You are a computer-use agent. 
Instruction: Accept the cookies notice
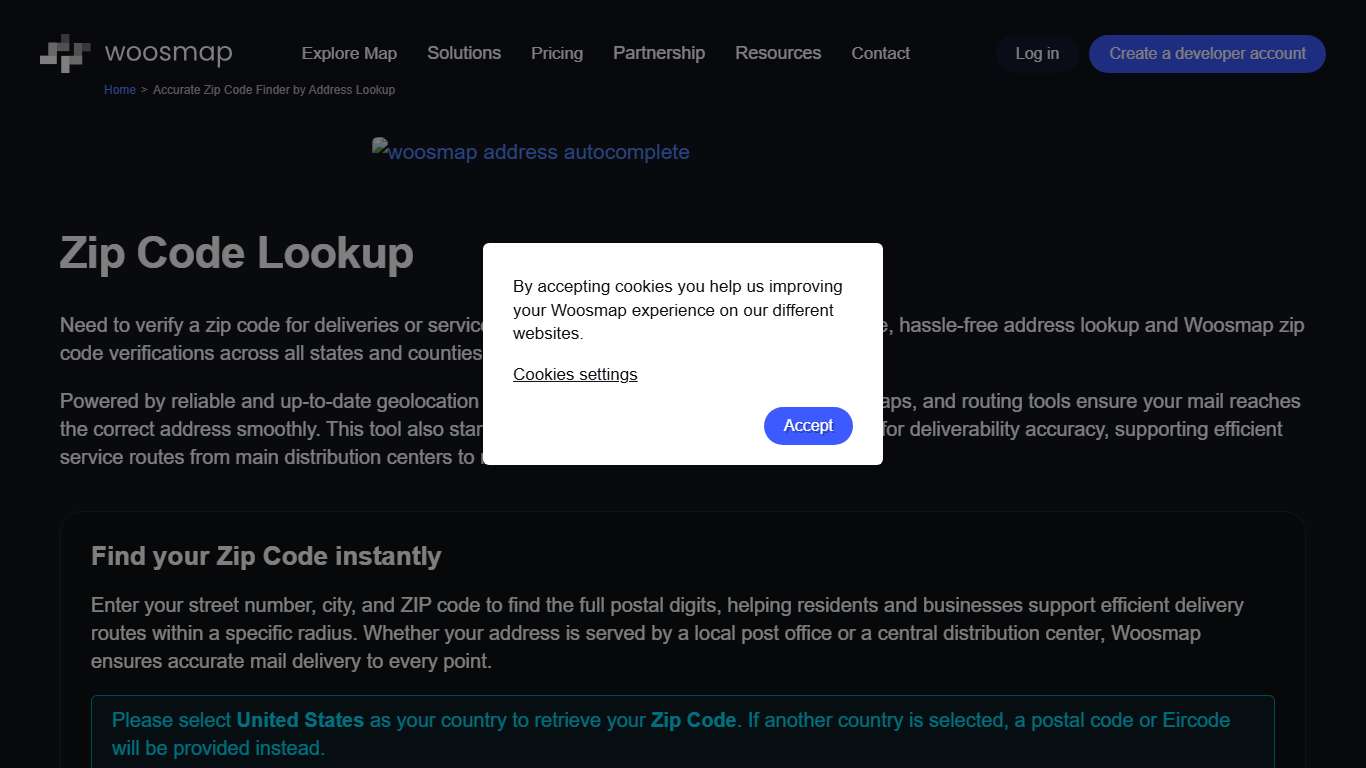coord(808,426)
